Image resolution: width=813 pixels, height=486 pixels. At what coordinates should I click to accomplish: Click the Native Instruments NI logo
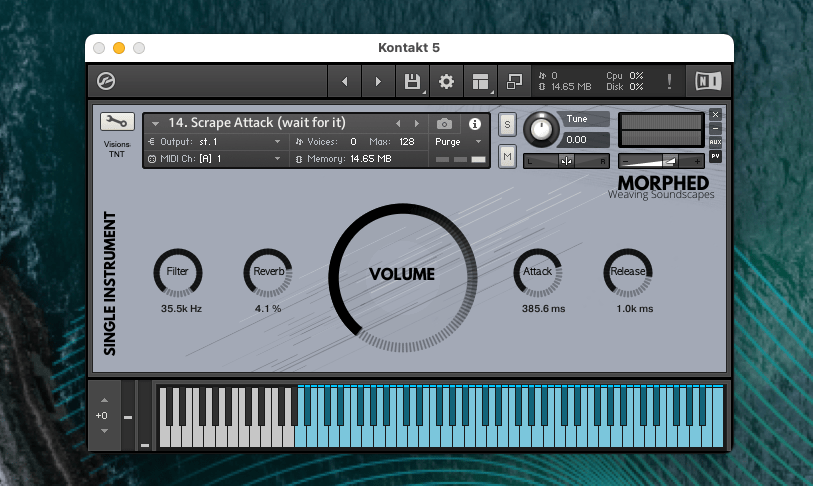tap(708, 81)
